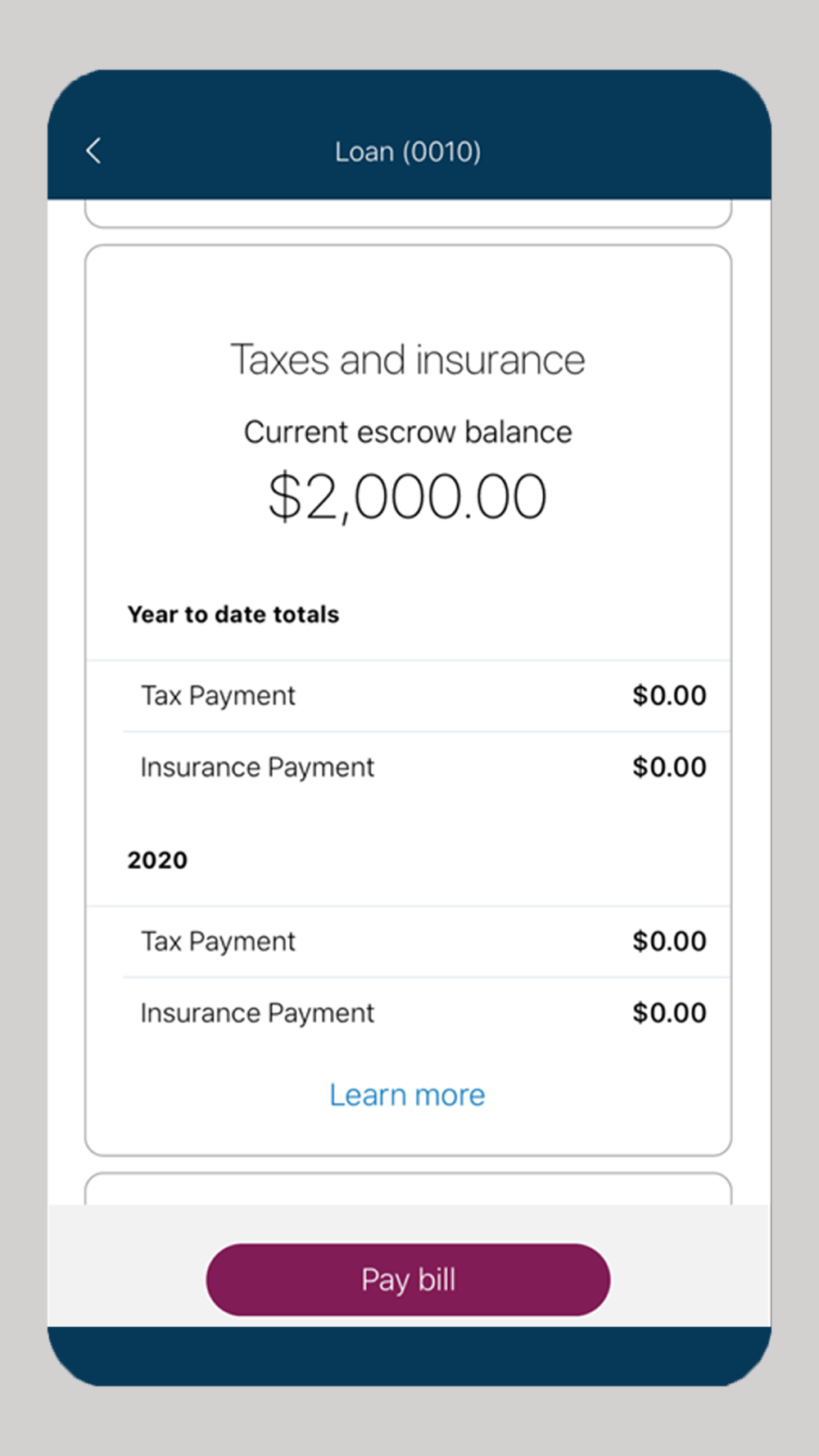Tap Tax Payment label under Year to date totals
The width and height of the screenshot is (819, 1456).
point(218,695)
